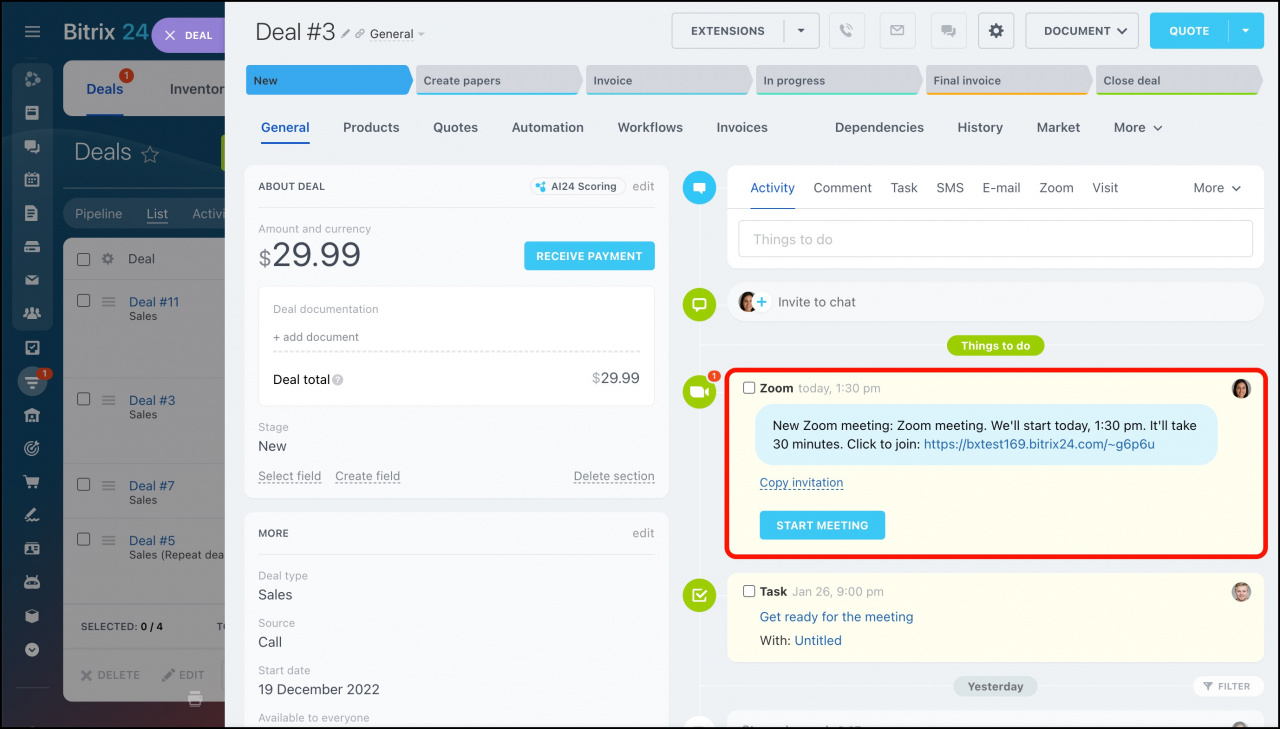Edit the Deal #3 title pencil icon
The width and height of the screenshot is (1280, 729).
[x=346, y=33]
